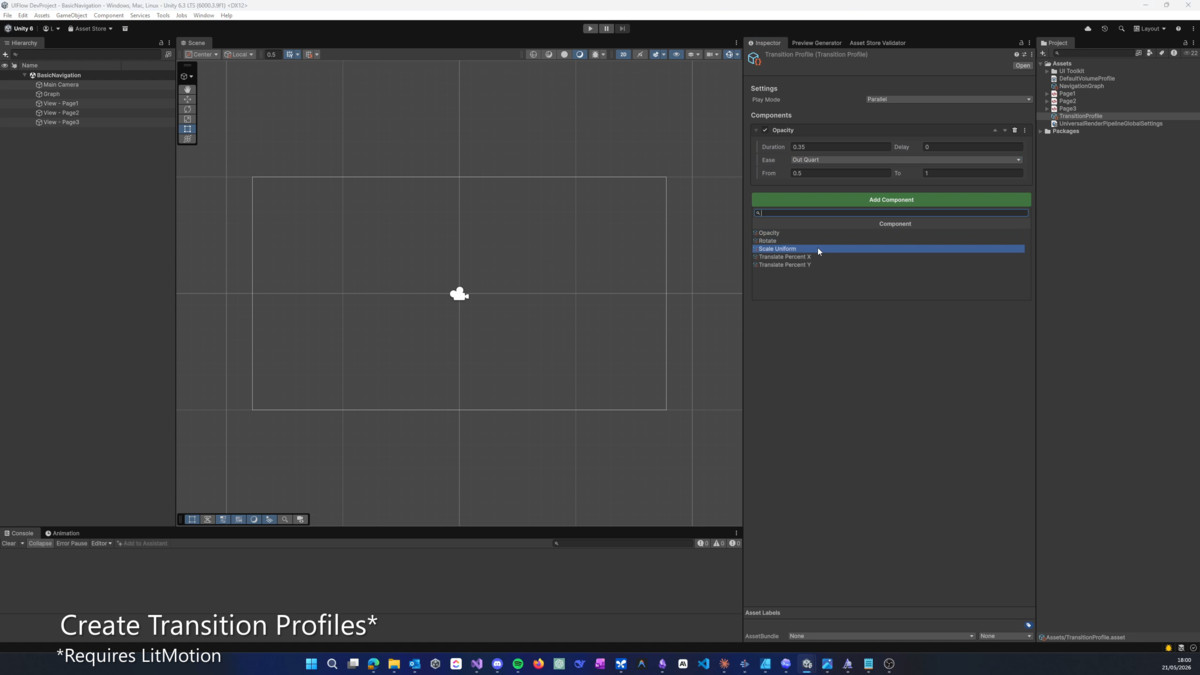This screenshot has height=675, width=1200.
Task: Move the Opacity component up
Action: click(x=995, y=130)
